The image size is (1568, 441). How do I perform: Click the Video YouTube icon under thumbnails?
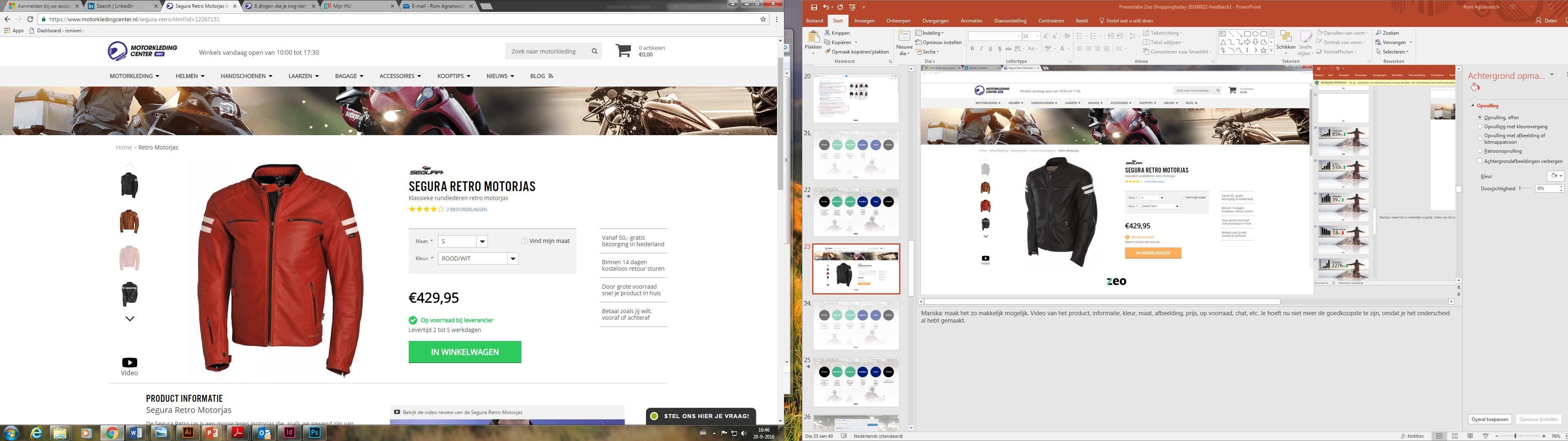click(130, 363)
